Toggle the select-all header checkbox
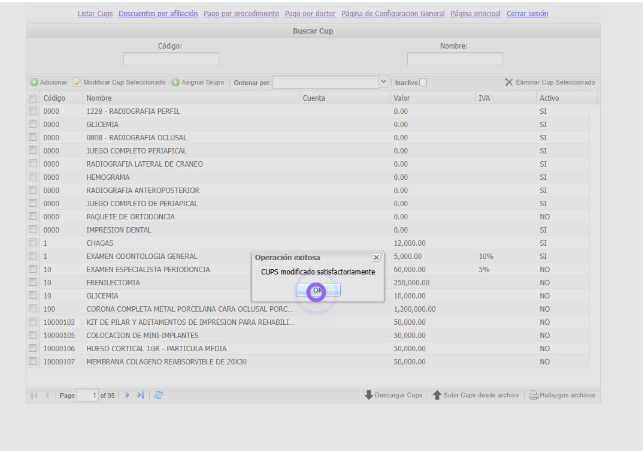643x451 pixels. [33, 98]
